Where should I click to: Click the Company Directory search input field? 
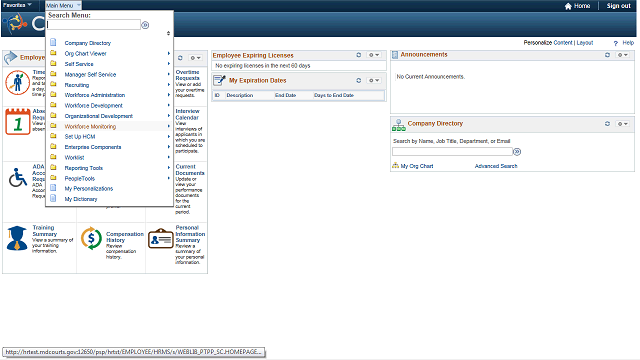click(452, 152)
